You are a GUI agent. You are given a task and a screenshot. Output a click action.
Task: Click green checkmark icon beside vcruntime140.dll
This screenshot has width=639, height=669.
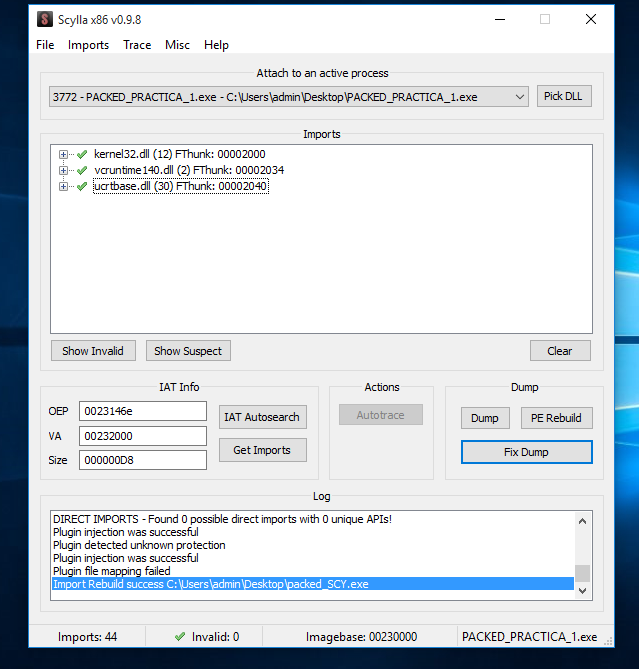(82, 170)
